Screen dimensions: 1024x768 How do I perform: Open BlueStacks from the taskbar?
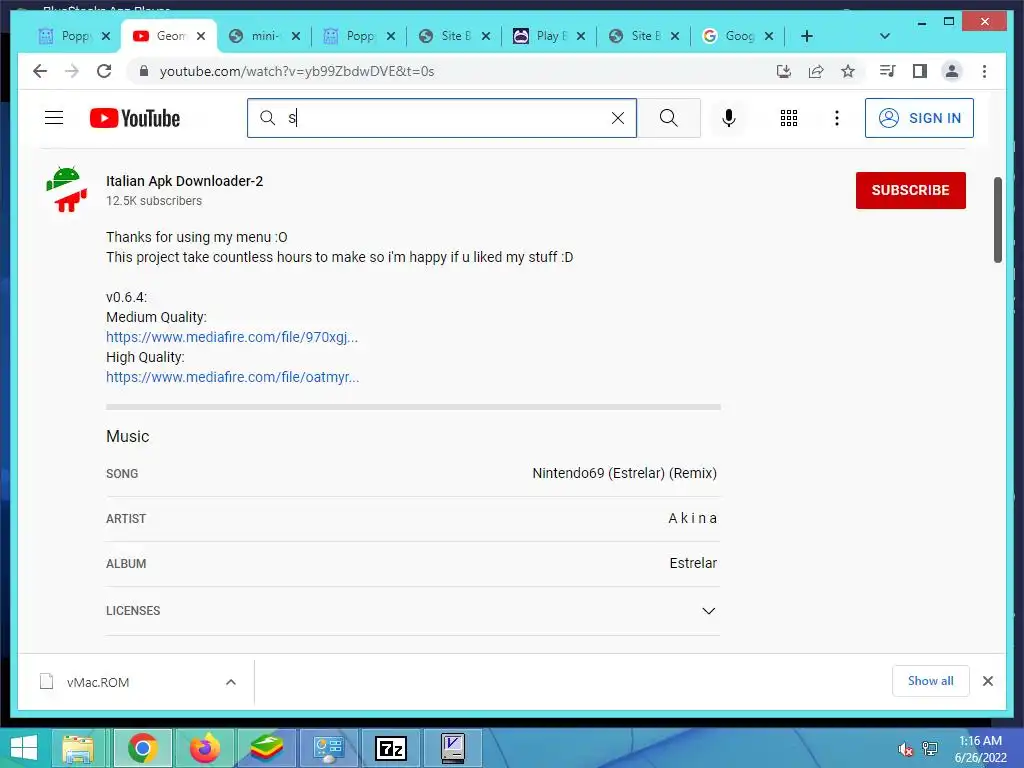pyautogui.click(x=266, y=748)
